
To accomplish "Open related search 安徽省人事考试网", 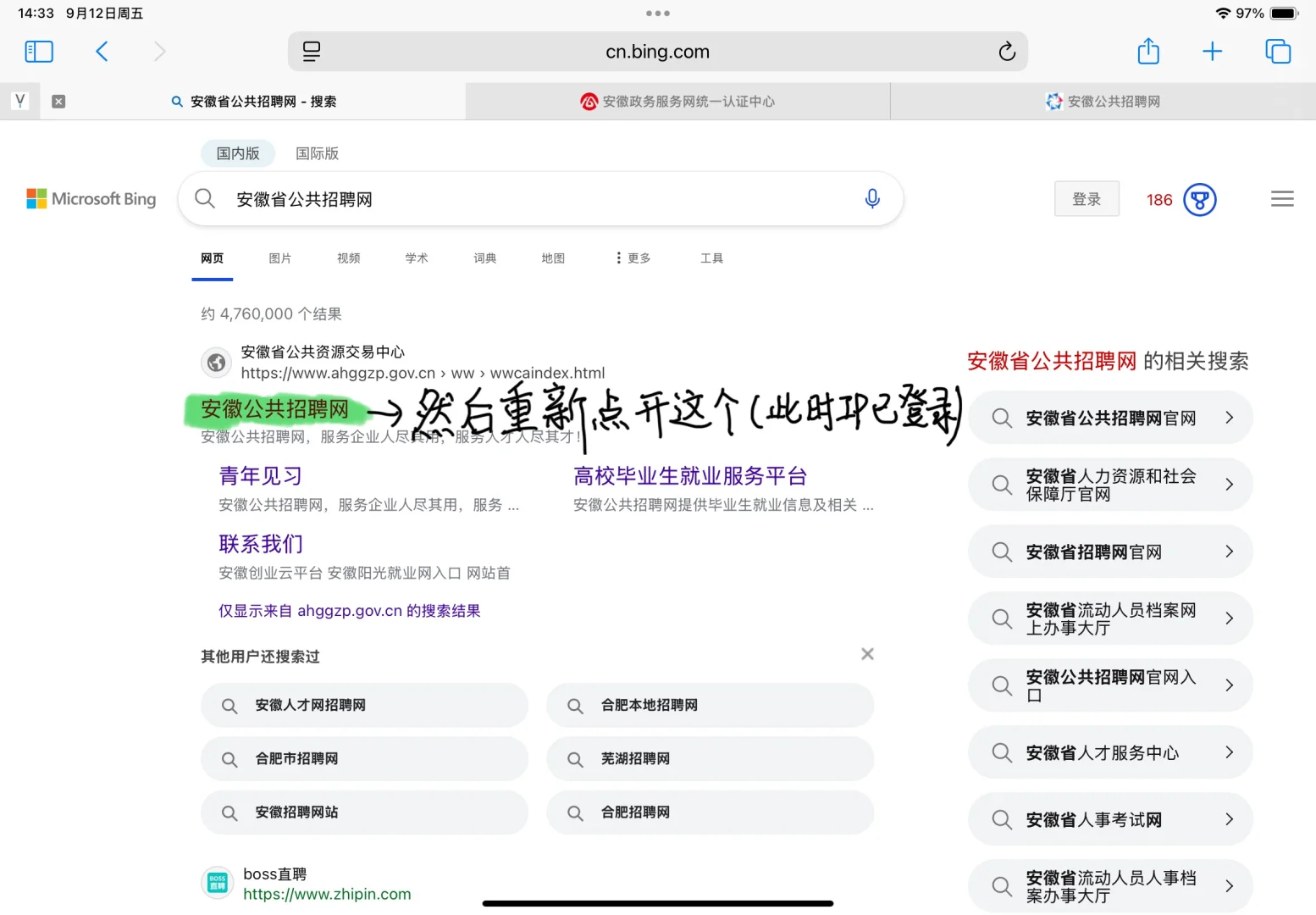I will (1110, 819).
